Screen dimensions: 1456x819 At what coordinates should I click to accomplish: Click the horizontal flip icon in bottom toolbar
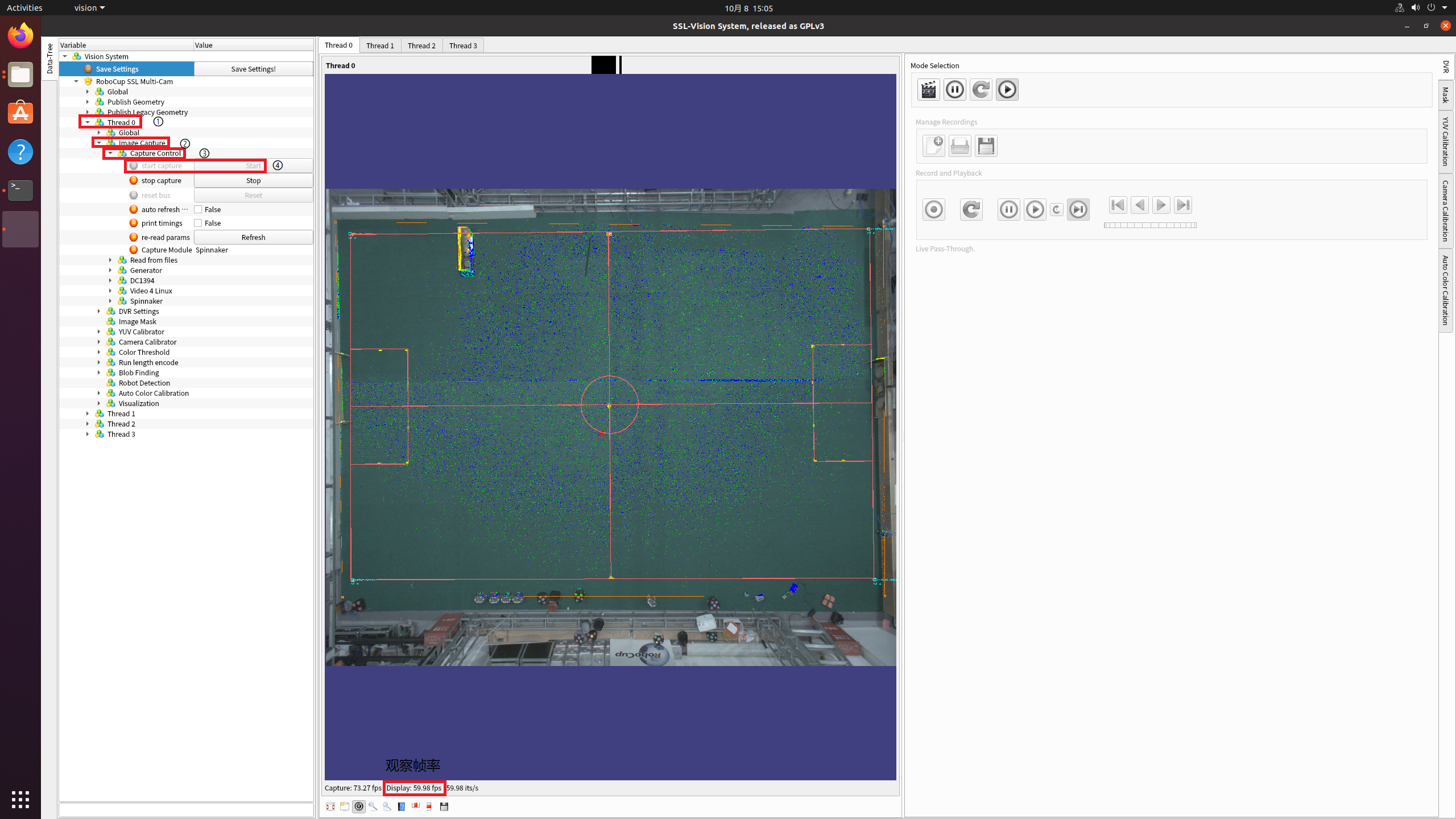pyautogui.click(x=415, y=806)
